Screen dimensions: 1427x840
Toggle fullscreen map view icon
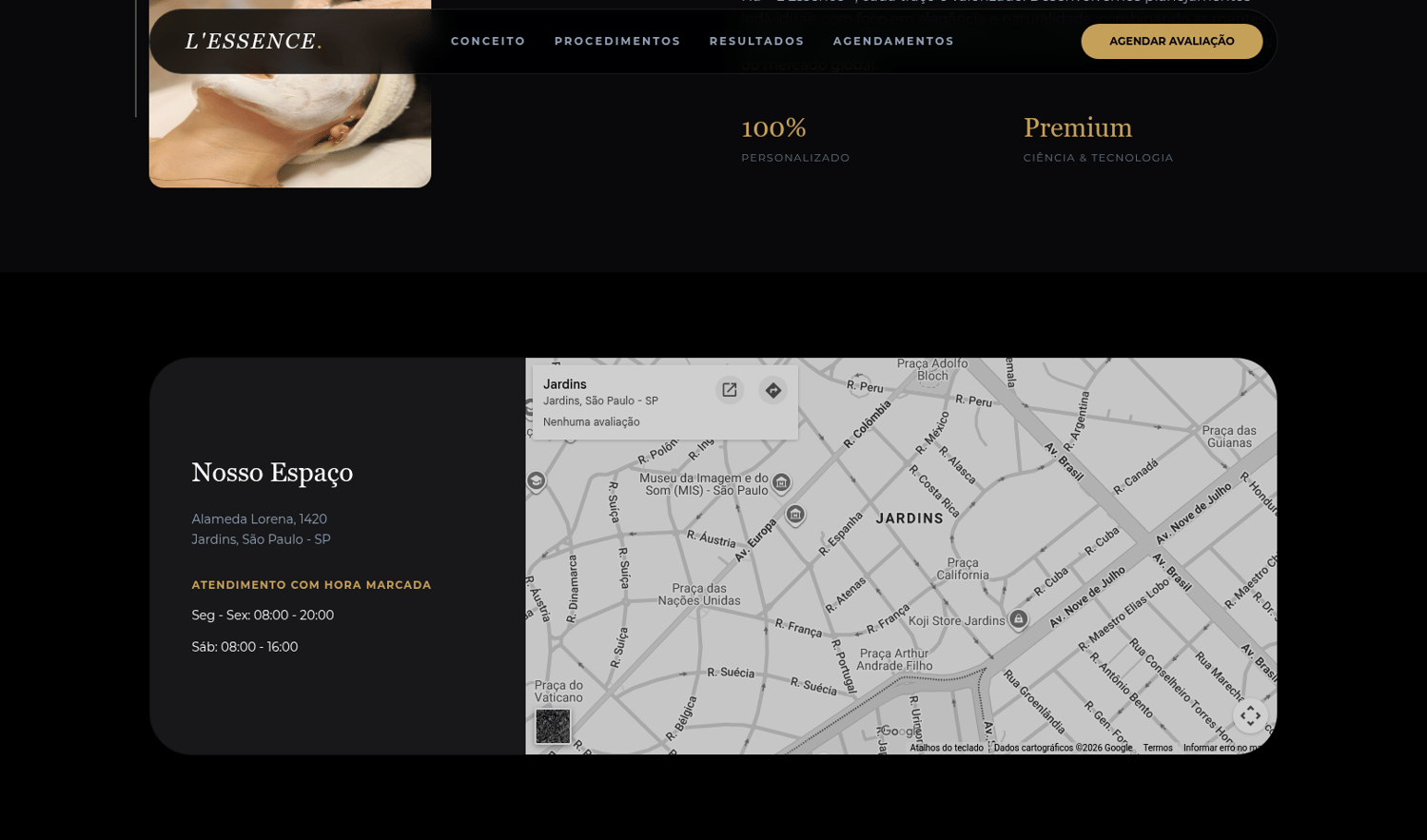click(1250, 715)
